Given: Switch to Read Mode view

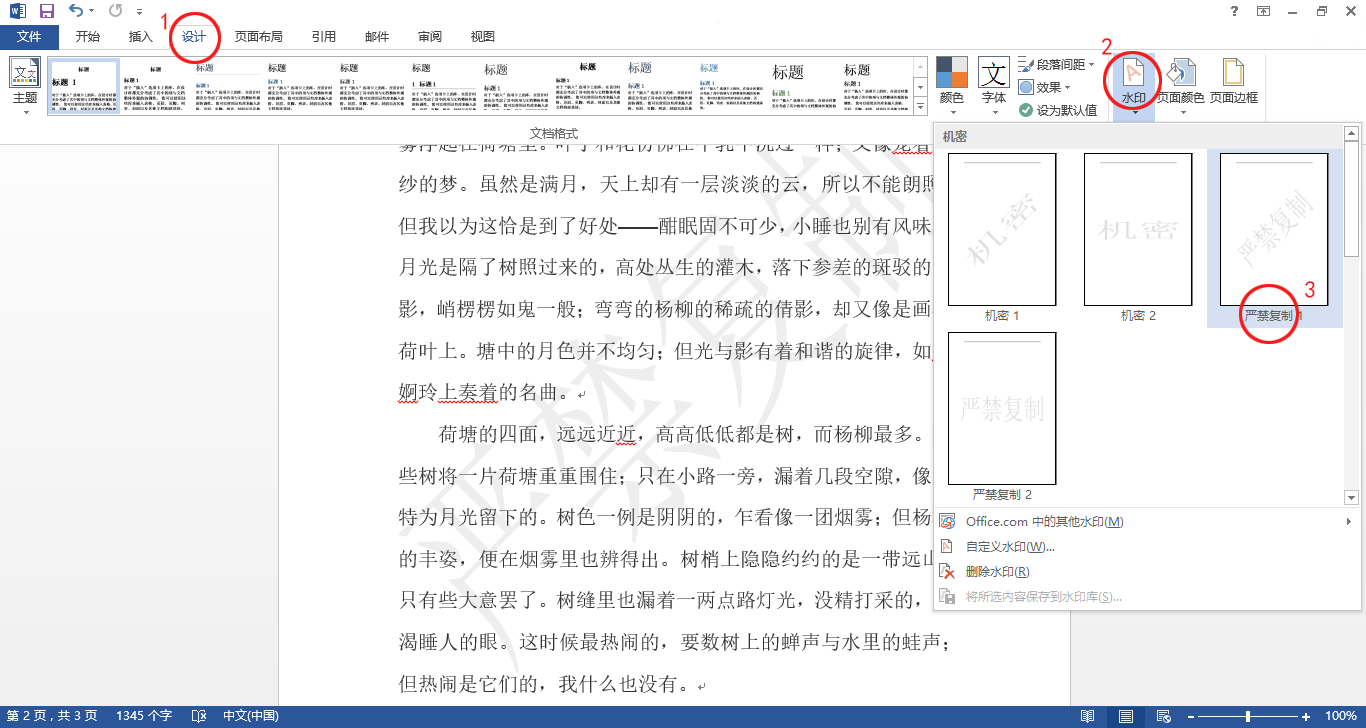Looking at the screenshot, I should click(x=1087, y=716).
